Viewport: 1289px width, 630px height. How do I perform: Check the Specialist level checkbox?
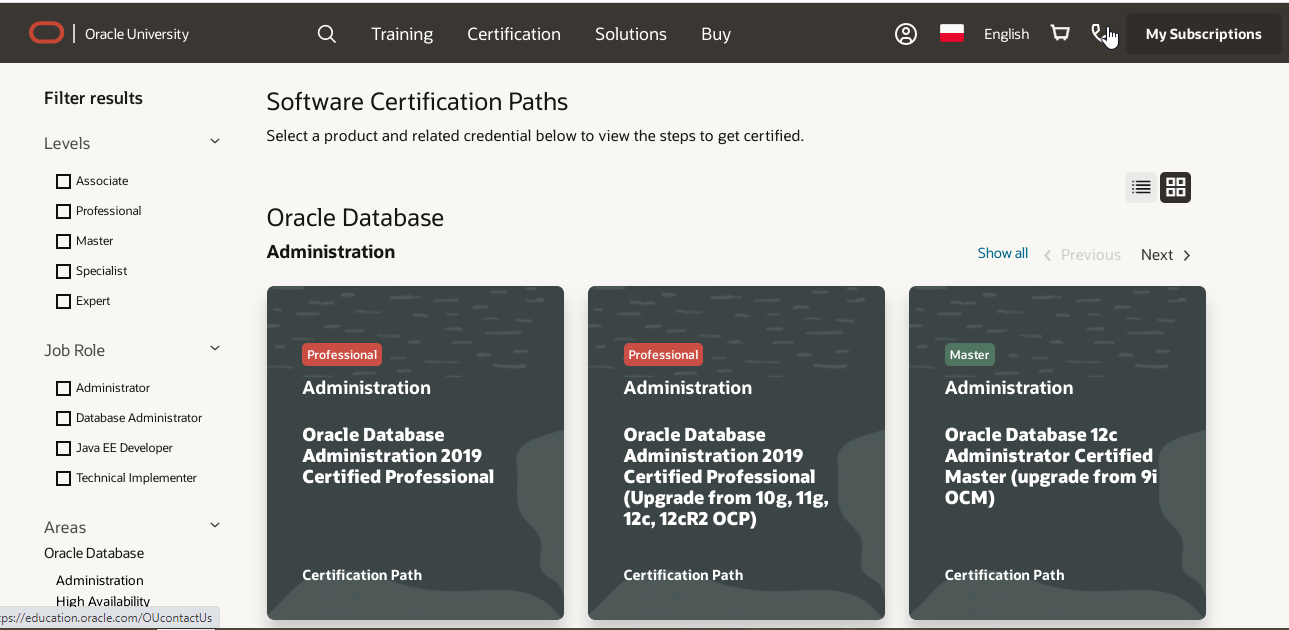[x=64, y=271]
